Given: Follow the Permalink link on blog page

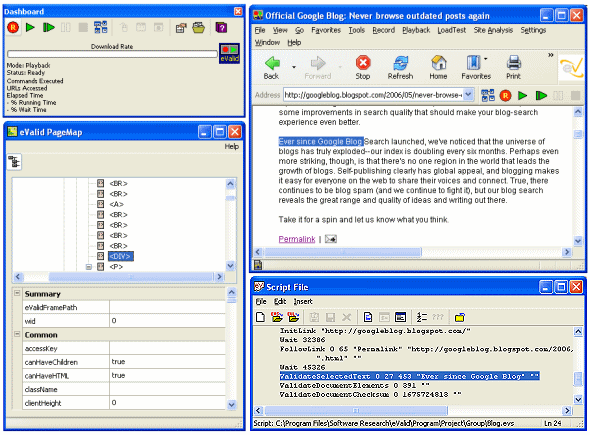Looking at the screenshot, I should [x=297, y=239].
